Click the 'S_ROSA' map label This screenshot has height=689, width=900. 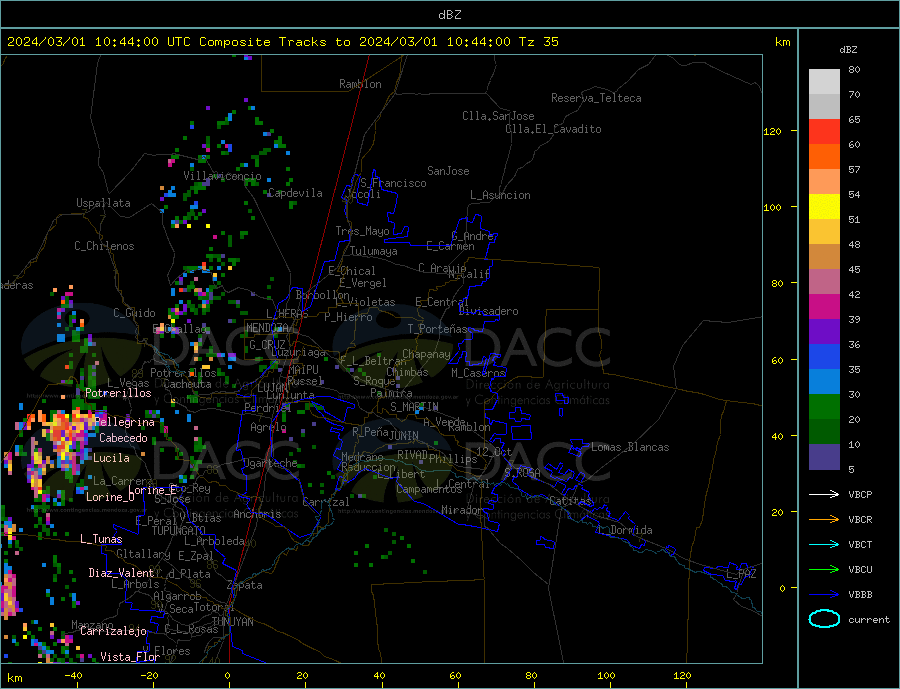point(522,473)
